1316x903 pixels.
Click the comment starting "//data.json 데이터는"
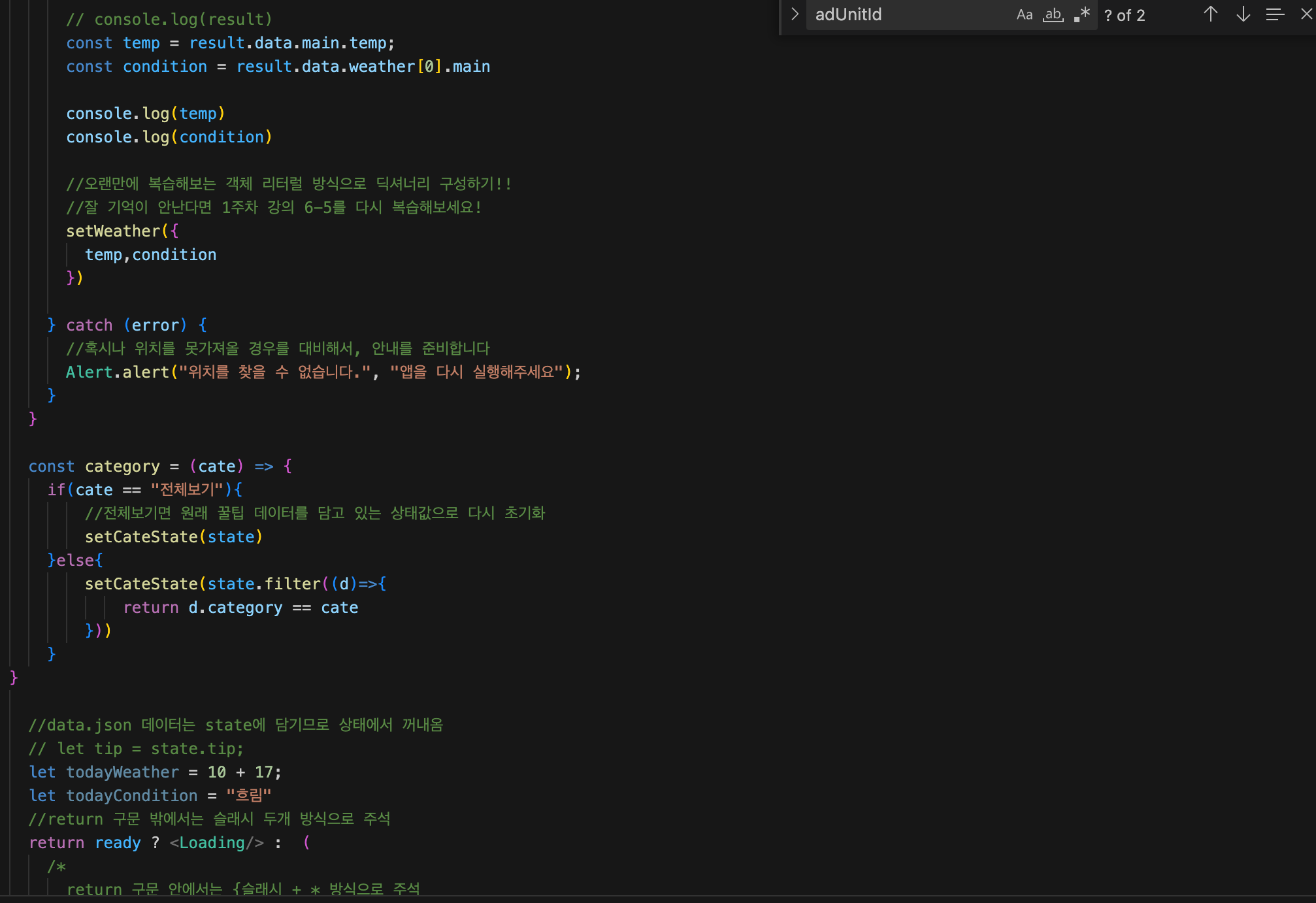pyautogui.click(x=236, y=725)
